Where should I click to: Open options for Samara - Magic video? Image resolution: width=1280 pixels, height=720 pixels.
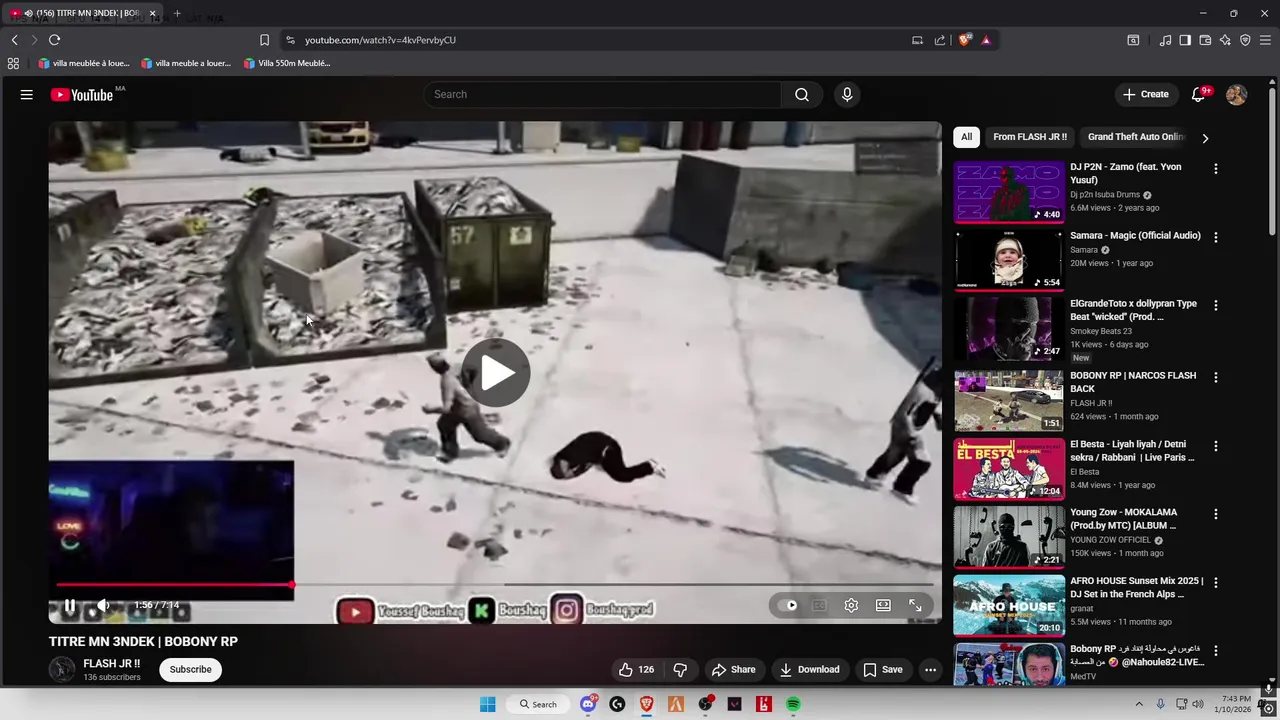(x=1216, y=238)
